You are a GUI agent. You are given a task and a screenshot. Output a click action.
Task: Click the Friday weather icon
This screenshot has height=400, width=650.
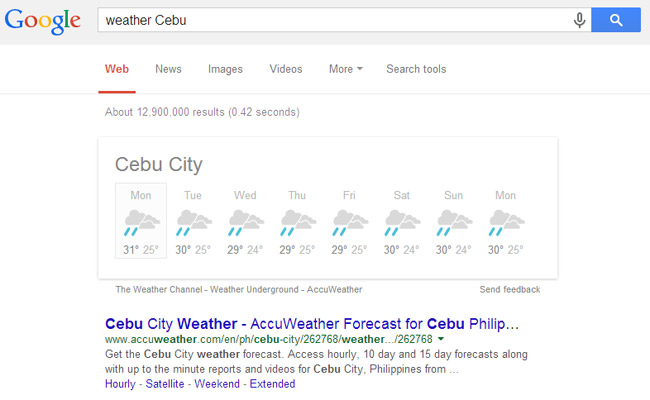pyautogui.click(x=349, y=222)
